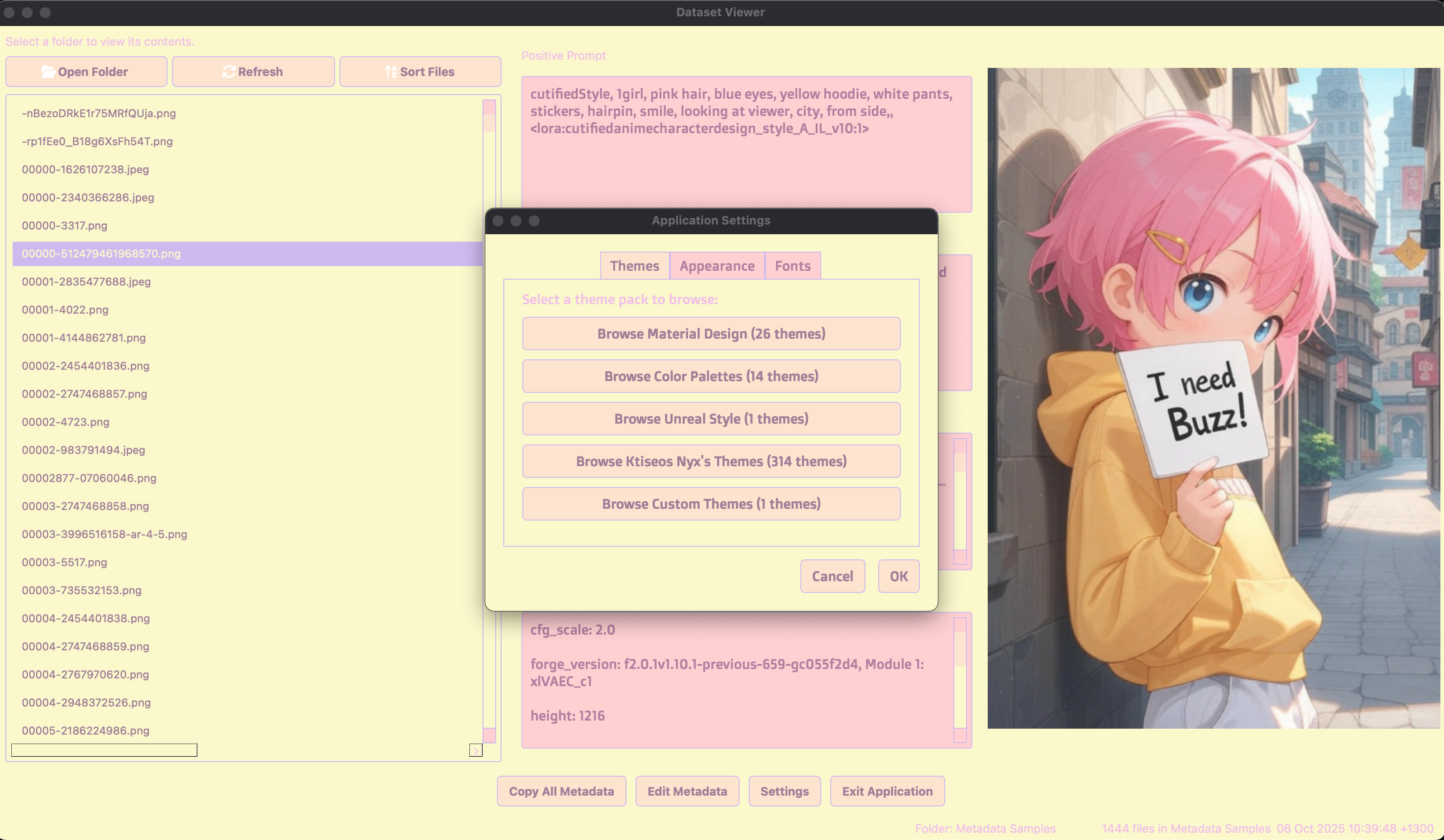Open Ktiseos Nyx's Themes pack

point(711,461)
